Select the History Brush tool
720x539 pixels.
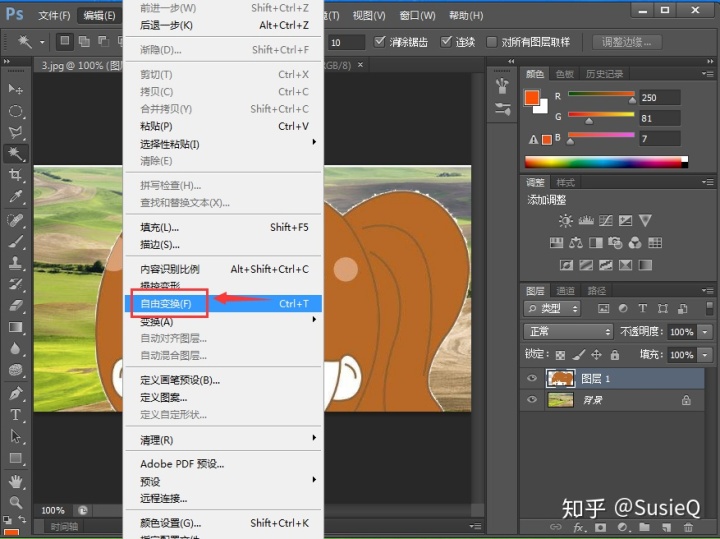point(15,284)
